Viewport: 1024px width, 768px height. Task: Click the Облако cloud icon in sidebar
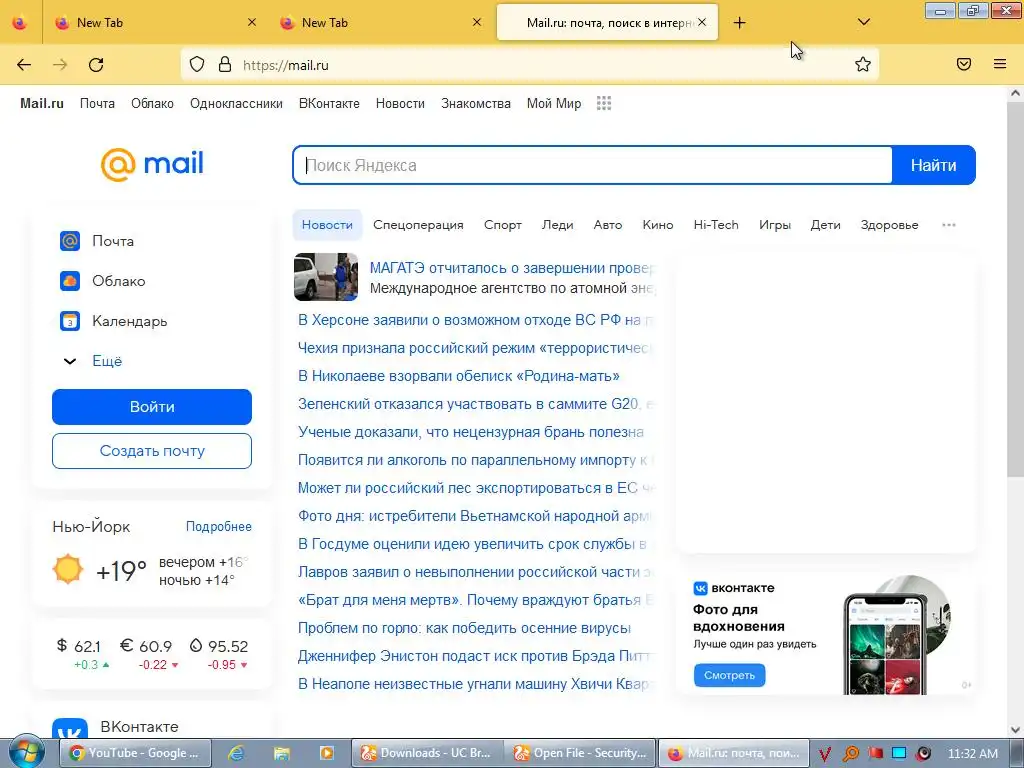[70, 281]
